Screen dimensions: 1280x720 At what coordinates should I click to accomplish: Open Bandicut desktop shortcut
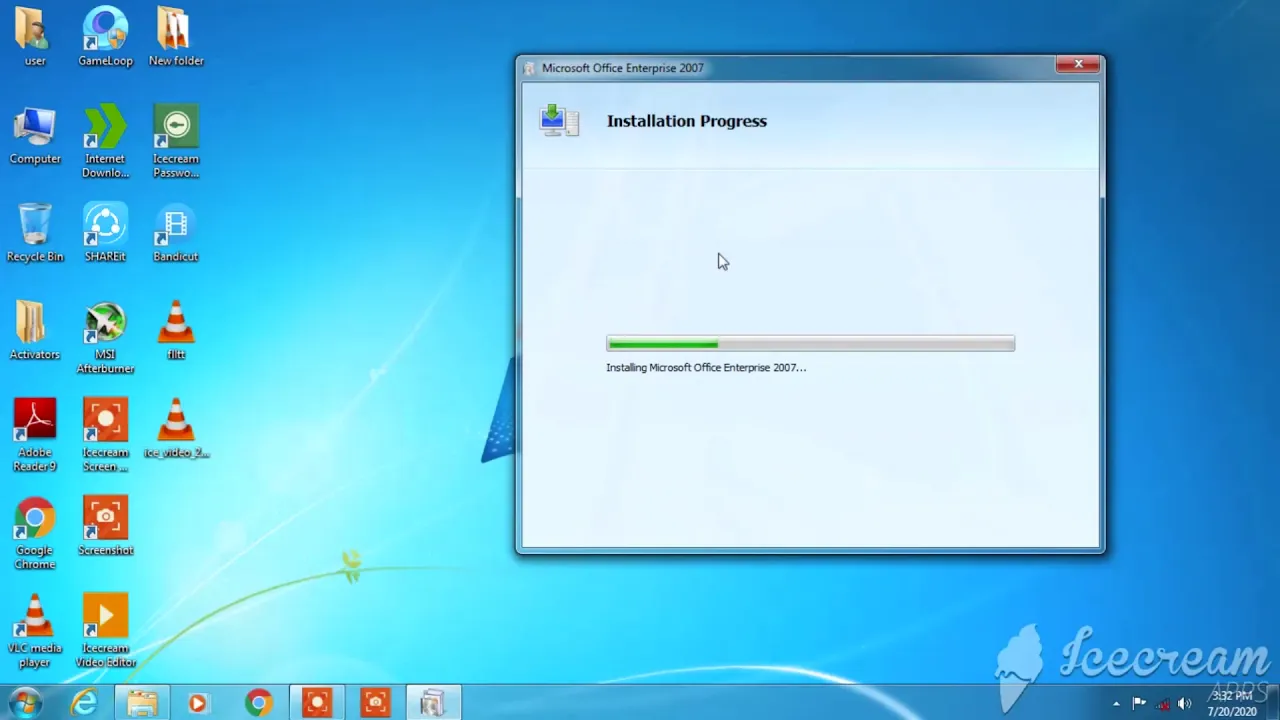click(176, 233)
